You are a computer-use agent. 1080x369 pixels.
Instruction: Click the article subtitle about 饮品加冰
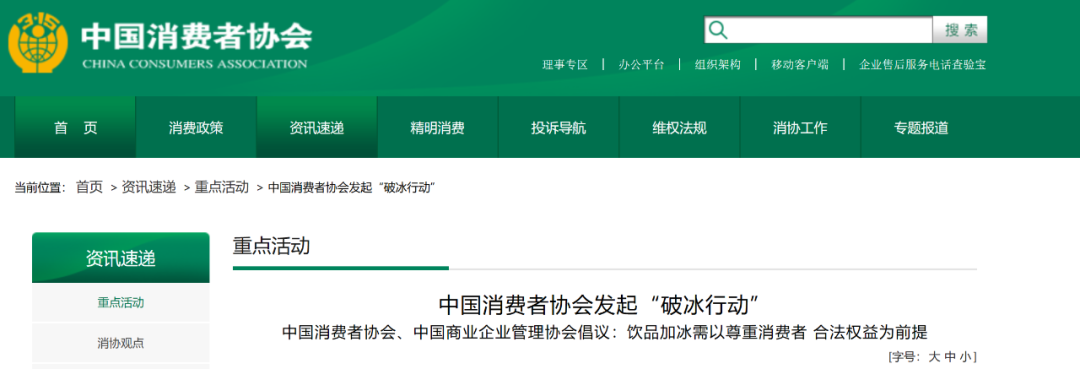tap(605, 333)
